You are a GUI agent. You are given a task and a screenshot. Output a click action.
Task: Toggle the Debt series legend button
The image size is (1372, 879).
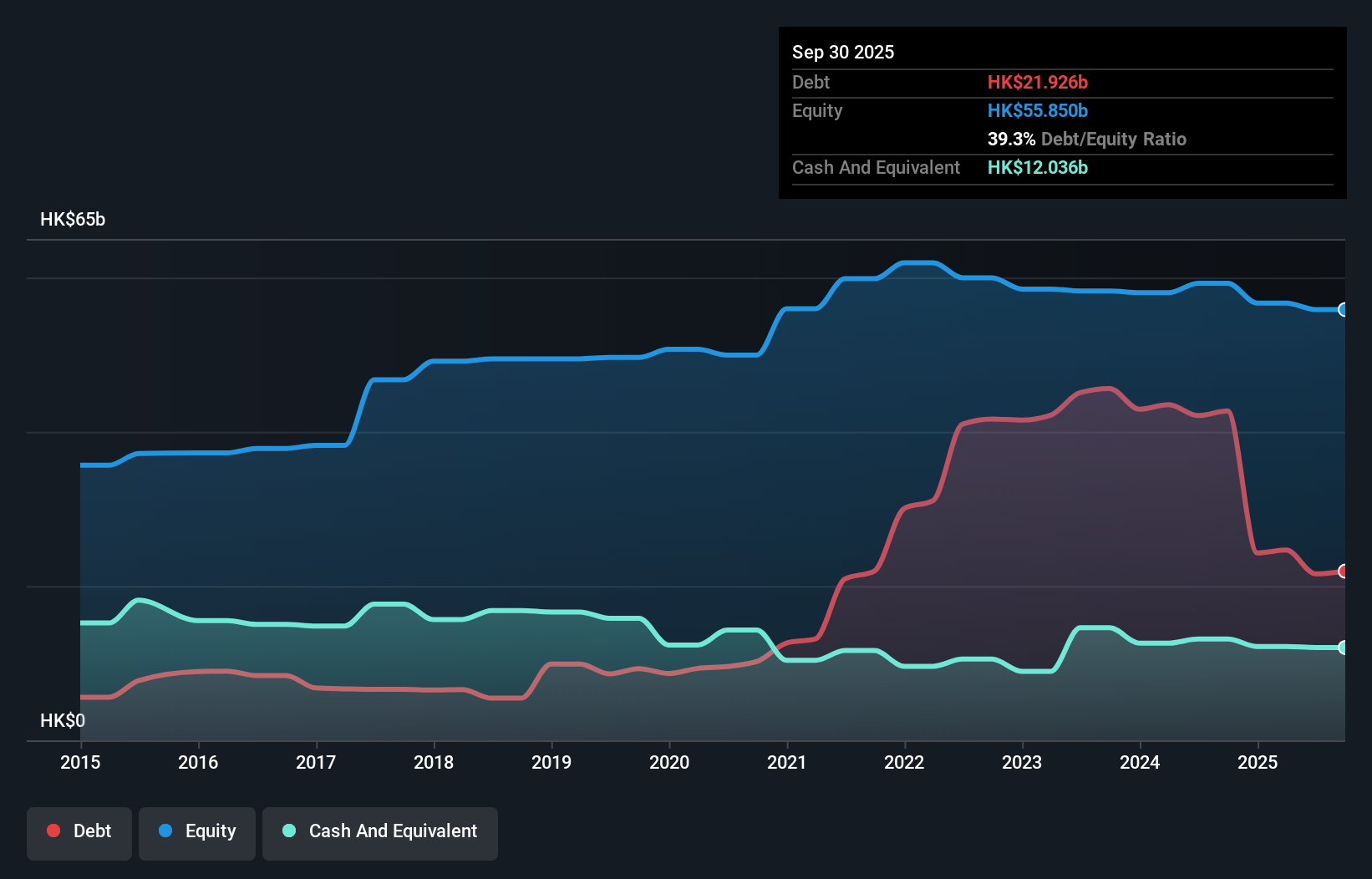click(79, 833)
